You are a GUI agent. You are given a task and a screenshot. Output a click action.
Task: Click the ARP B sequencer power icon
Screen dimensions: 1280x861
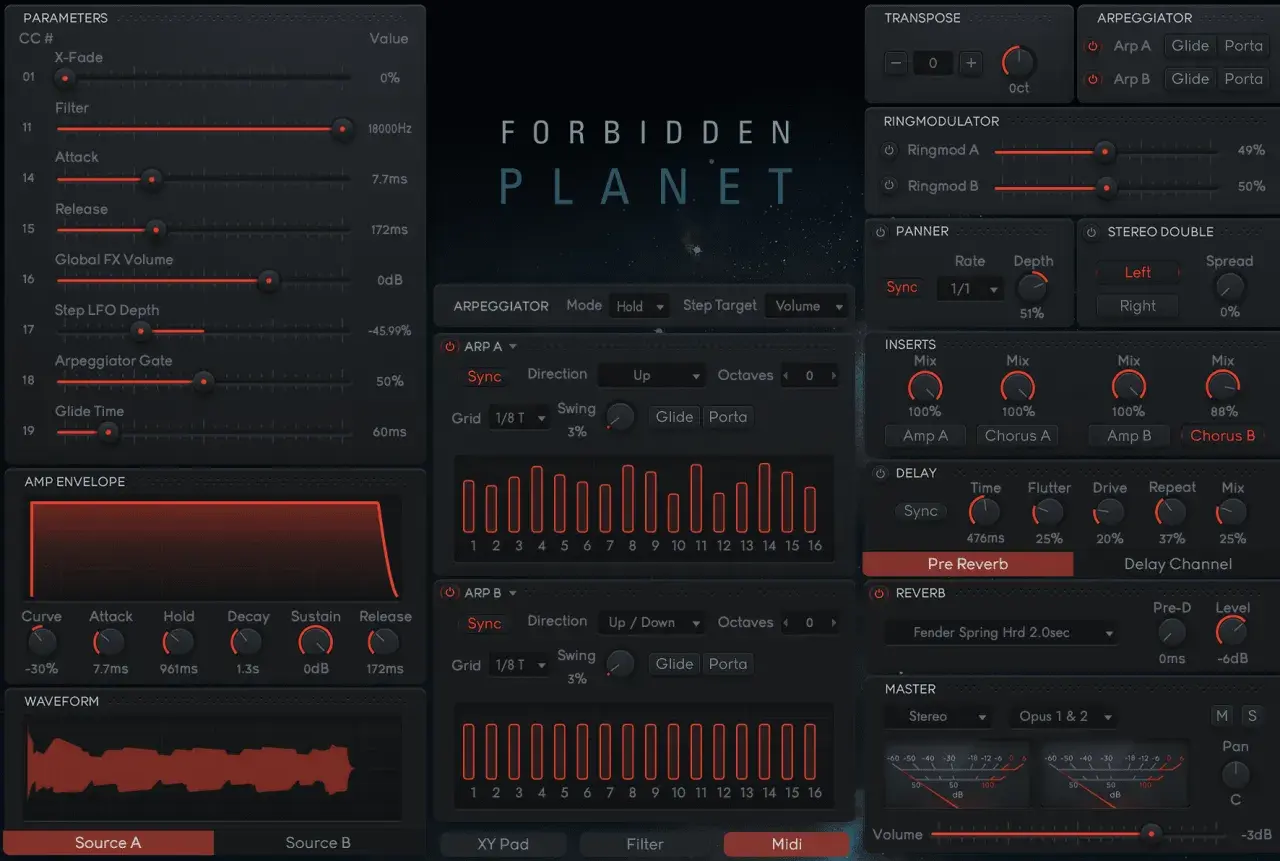pyautogui.click(x=450, y=593)
